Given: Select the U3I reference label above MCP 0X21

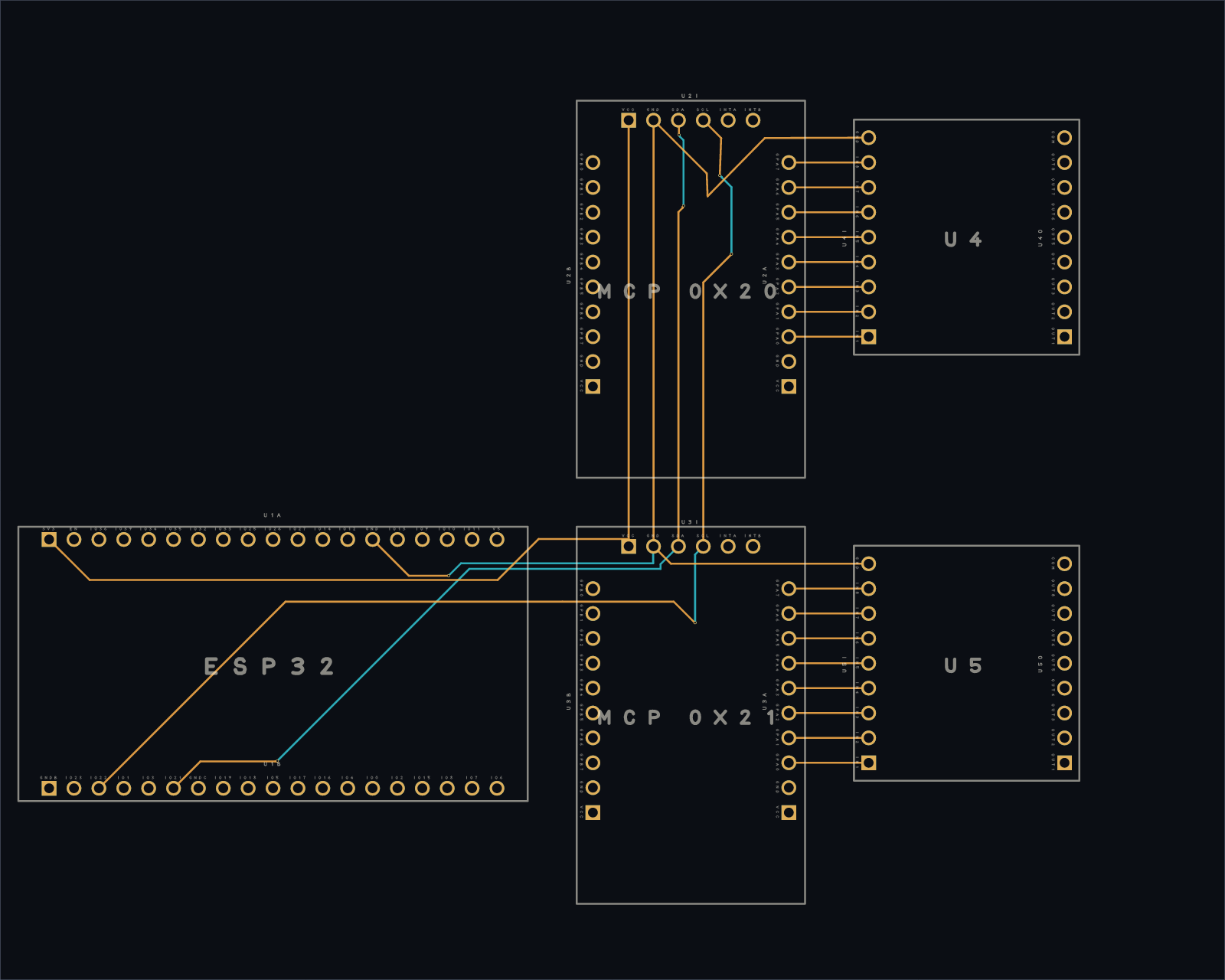Looking at the screenshot, I should coord(690,522).
